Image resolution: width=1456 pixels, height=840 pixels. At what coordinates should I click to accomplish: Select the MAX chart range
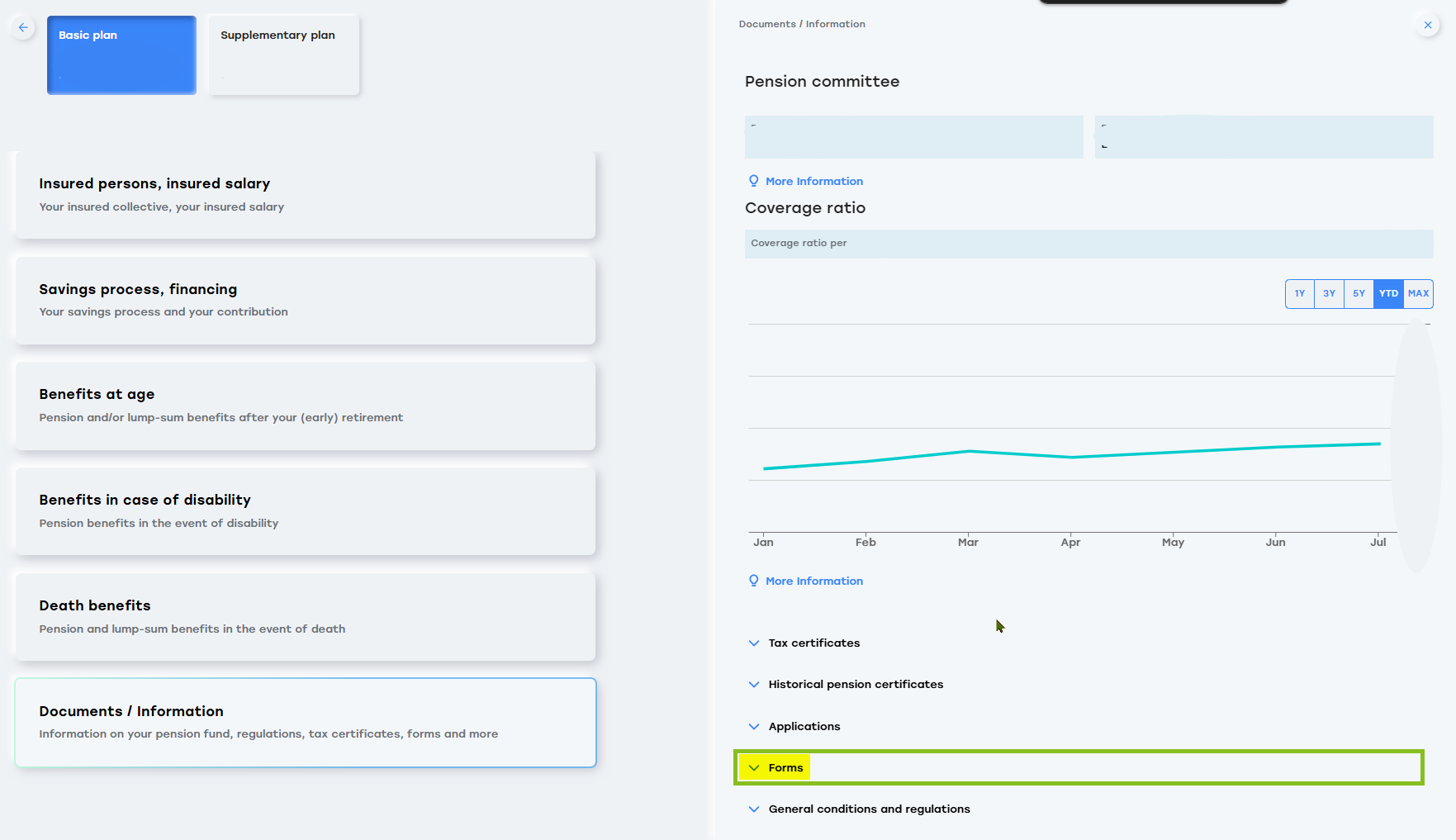tap(1418, 293)
